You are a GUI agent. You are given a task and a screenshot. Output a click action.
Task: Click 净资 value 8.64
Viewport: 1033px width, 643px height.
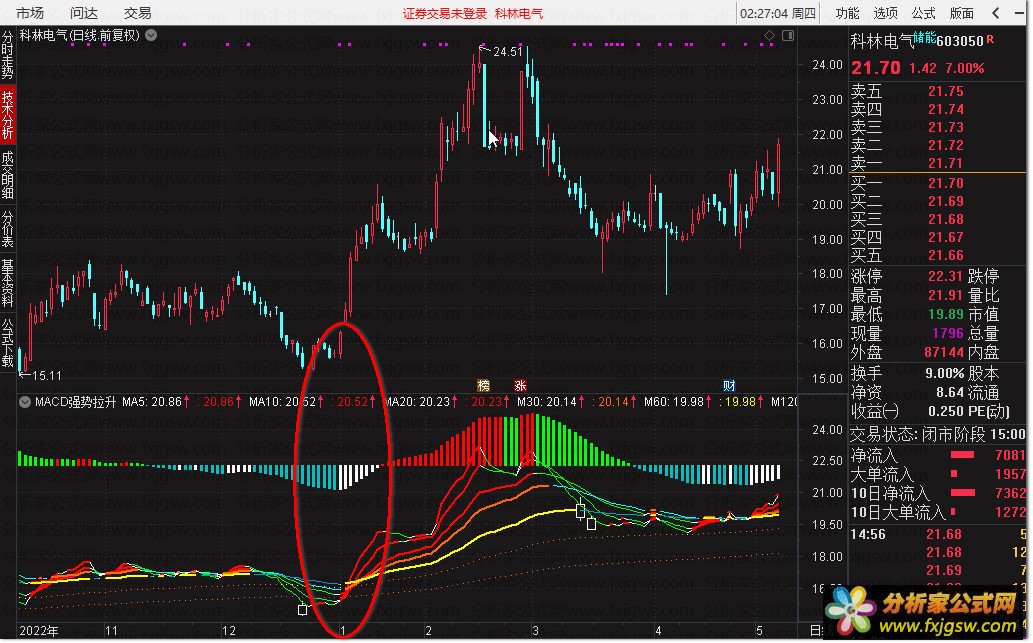tap(950, 393)
